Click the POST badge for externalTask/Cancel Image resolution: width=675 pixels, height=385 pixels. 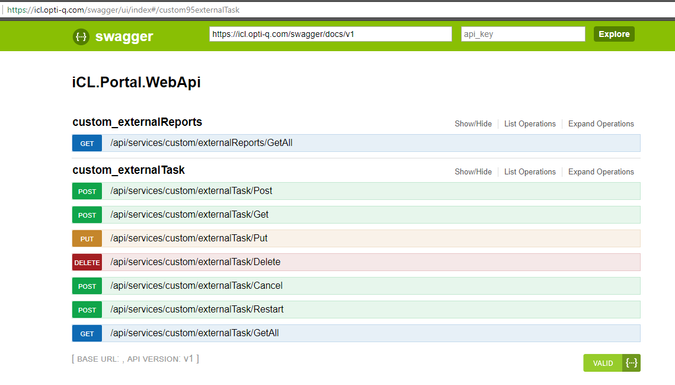[x=87, y=286]
